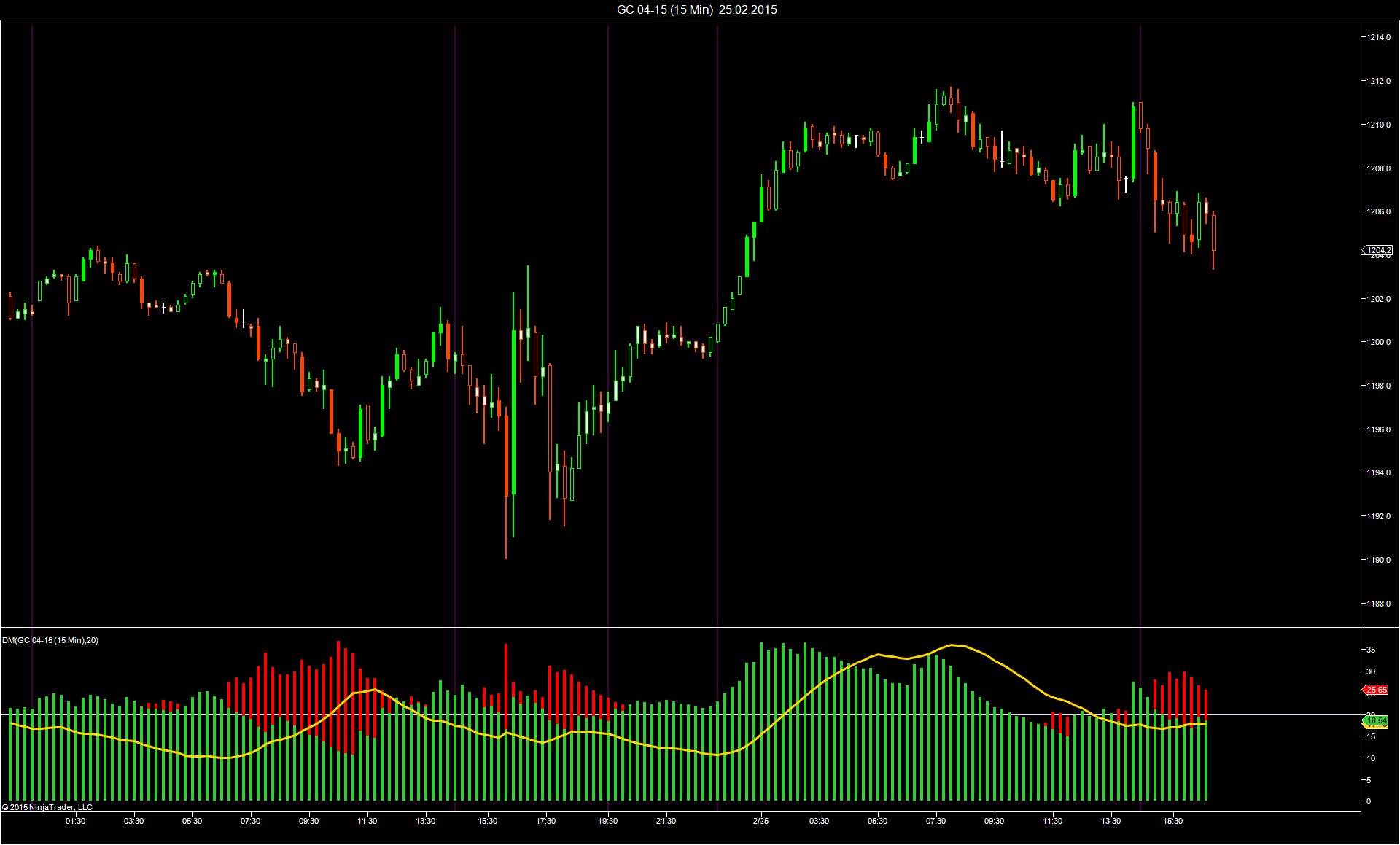Click the DM(GC 04-15 (15 Min),20) indicator label

(50, 640)
